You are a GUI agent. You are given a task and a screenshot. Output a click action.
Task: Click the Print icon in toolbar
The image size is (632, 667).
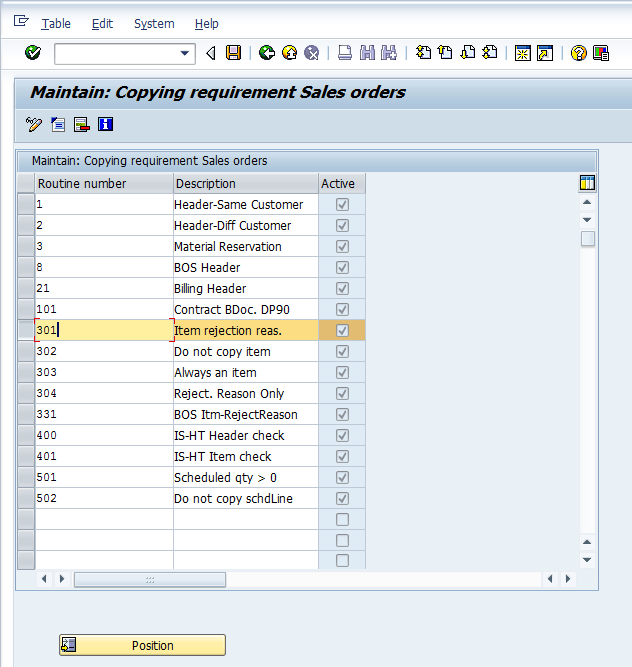[x=344, y=53]
